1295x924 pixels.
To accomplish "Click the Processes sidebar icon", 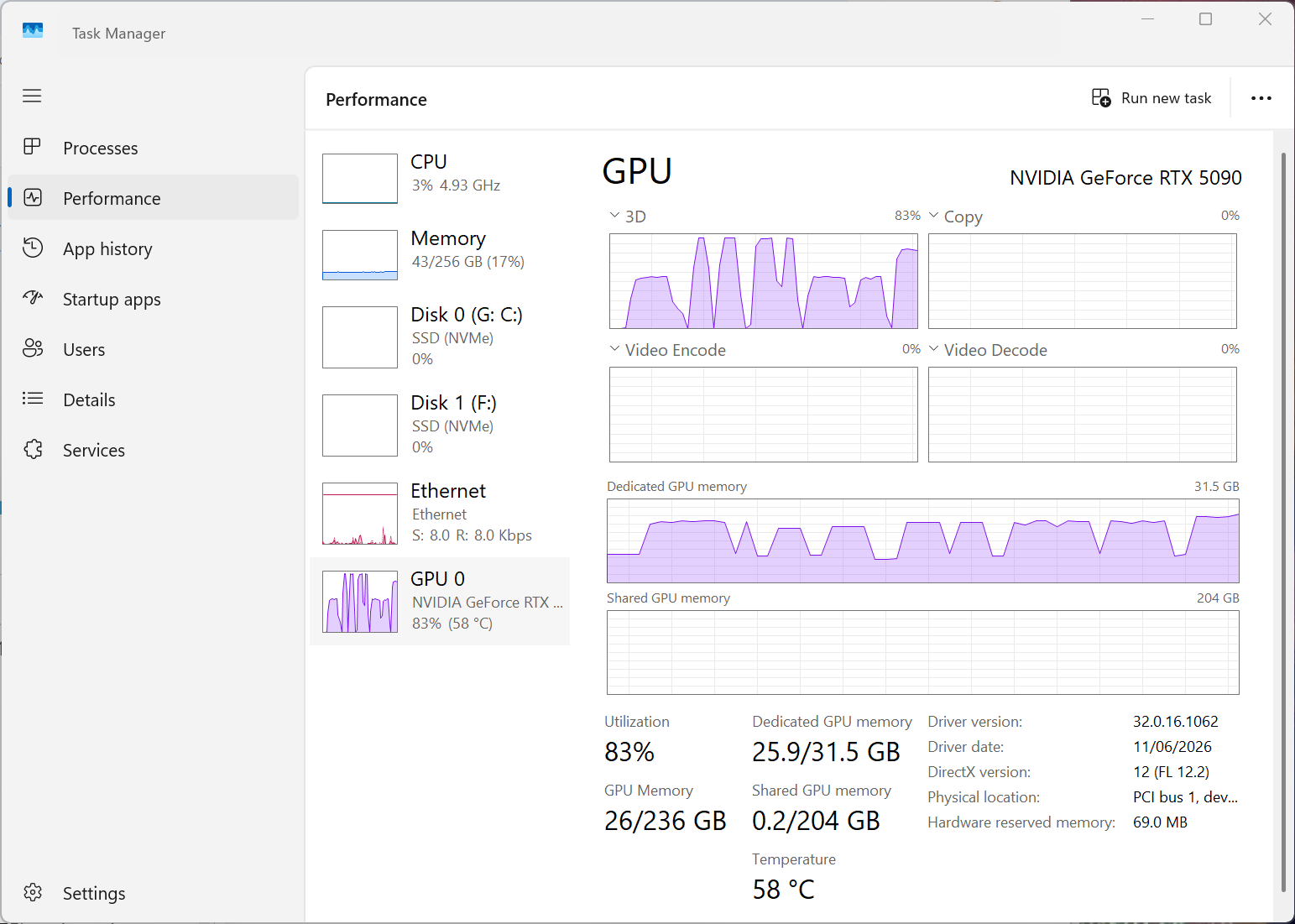I will (32, 147).
